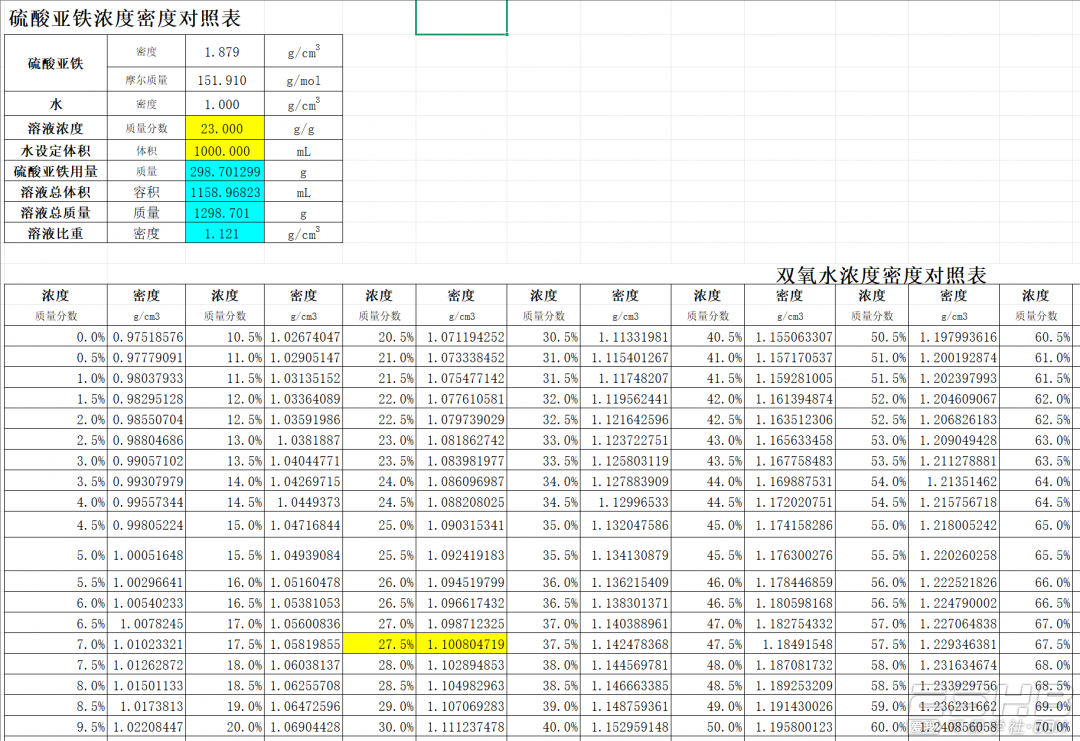Select the density cell 1.11331981
Viewport: 1080px width, 741px height.
click(625, 337)
